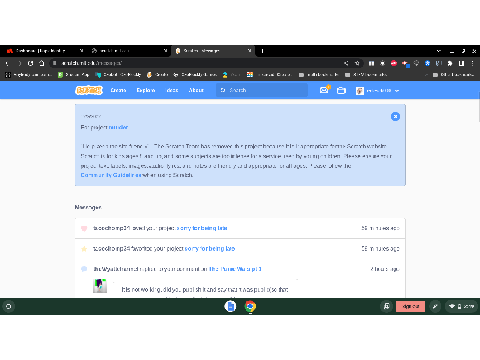The image size is (480, 360).
Task: Click the share page icon in address bar
Action: coord(346,63)
